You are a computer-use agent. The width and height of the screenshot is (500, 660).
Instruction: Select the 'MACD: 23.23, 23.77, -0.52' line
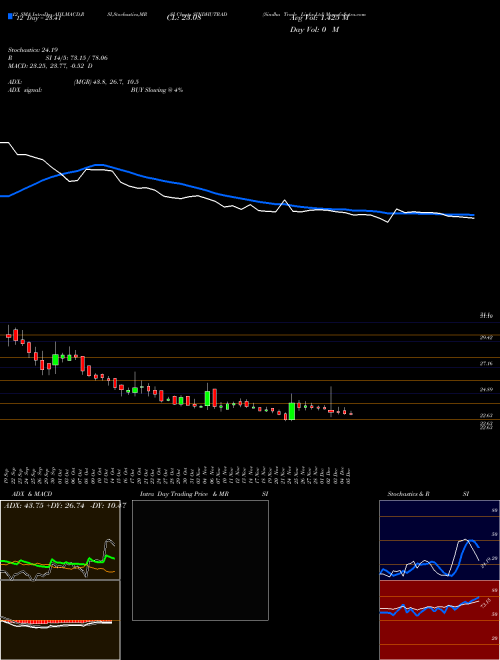tap(48, 66)
